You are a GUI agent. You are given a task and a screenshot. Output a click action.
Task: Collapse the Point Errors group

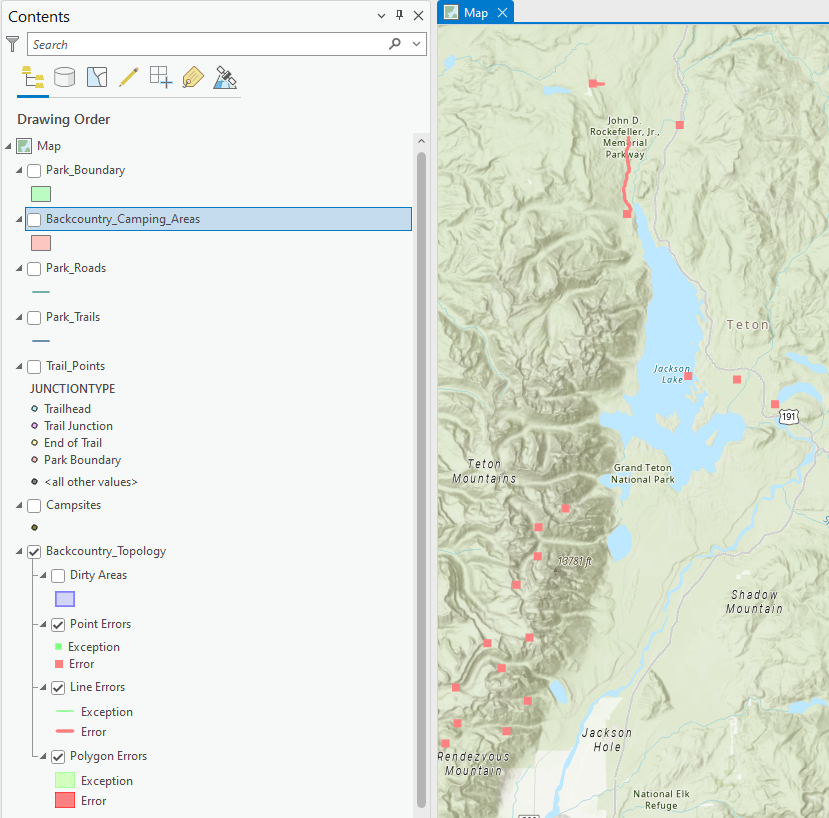(41, 624)
